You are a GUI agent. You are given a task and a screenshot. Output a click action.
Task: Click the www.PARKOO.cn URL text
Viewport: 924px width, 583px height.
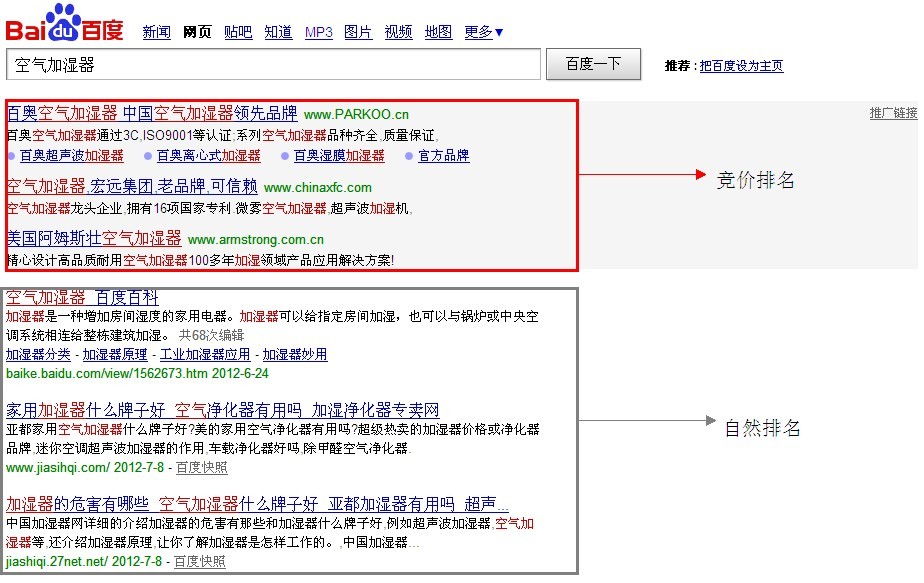356,114
